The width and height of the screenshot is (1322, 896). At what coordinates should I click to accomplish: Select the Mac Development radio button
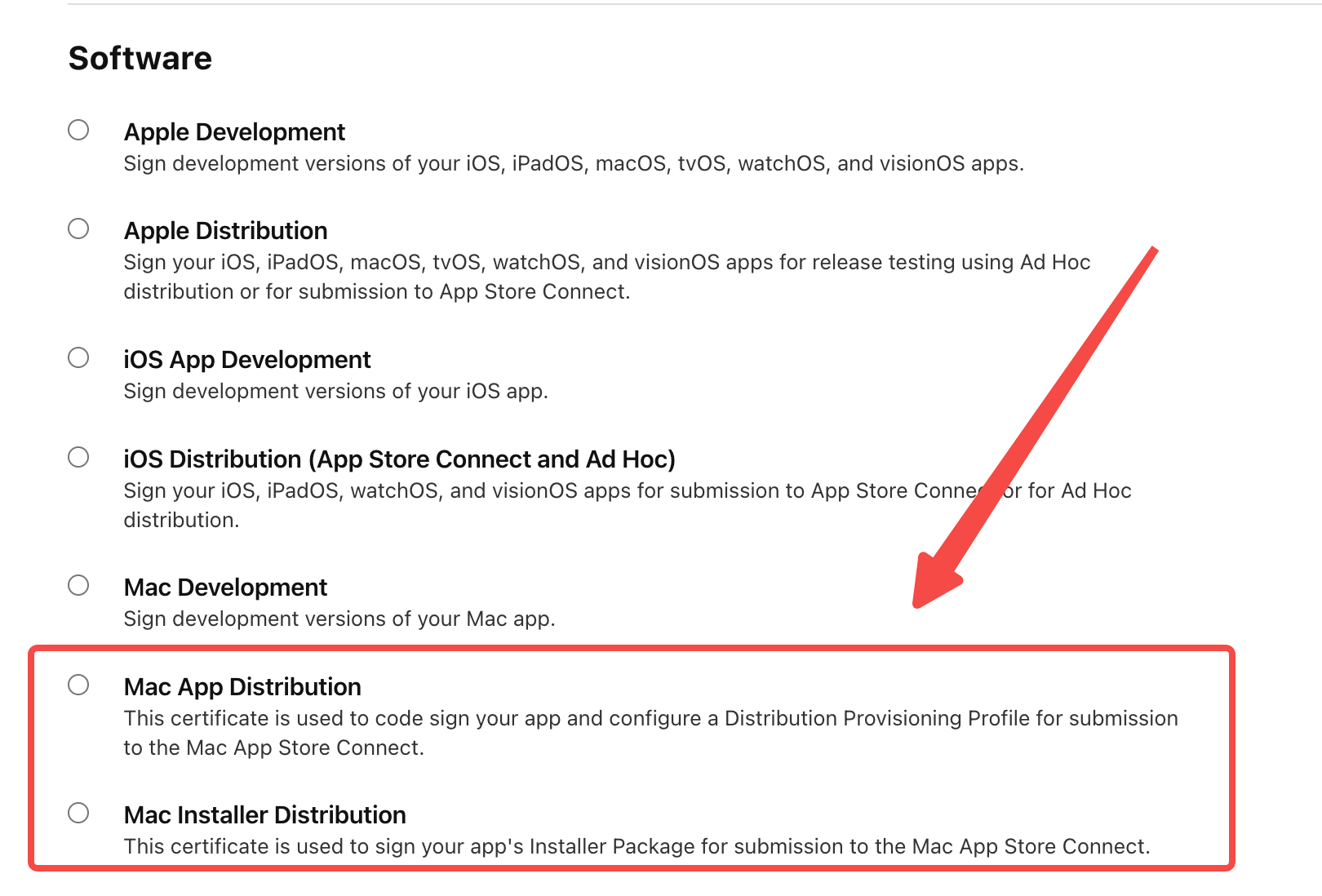pos(78,585)
